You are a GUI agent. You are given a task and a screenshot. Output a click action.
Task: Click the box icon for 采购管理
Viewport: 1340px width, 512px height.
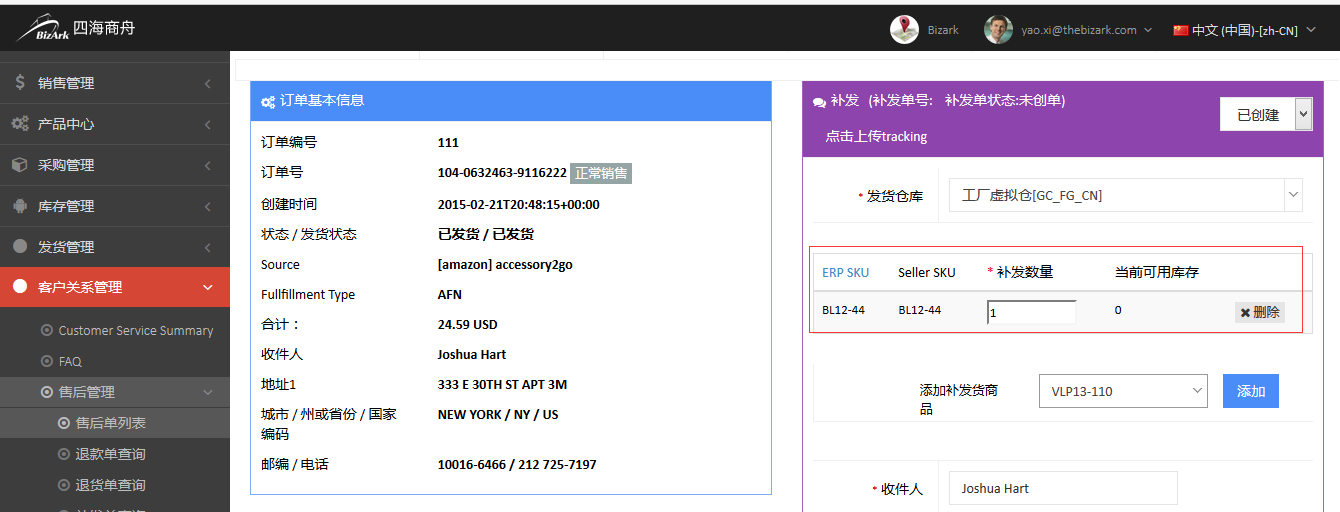click(20, 165)
